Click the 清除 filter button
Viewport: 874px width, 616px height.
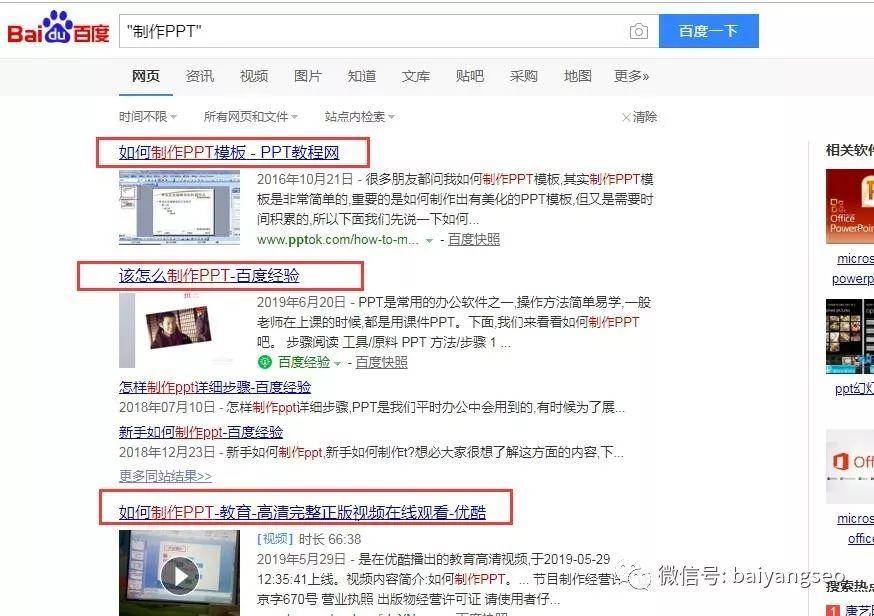[x=639, y=117]
